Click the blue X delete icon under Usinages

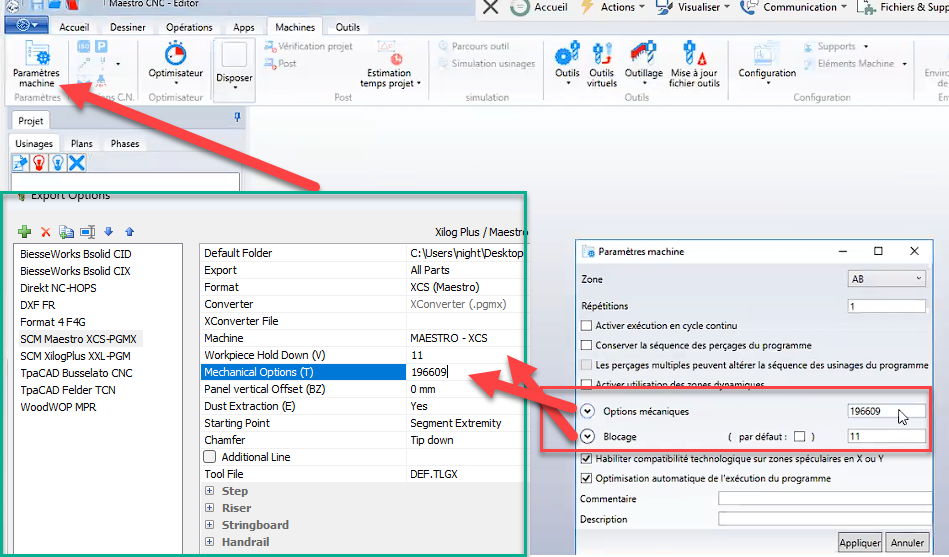[77, 163]
